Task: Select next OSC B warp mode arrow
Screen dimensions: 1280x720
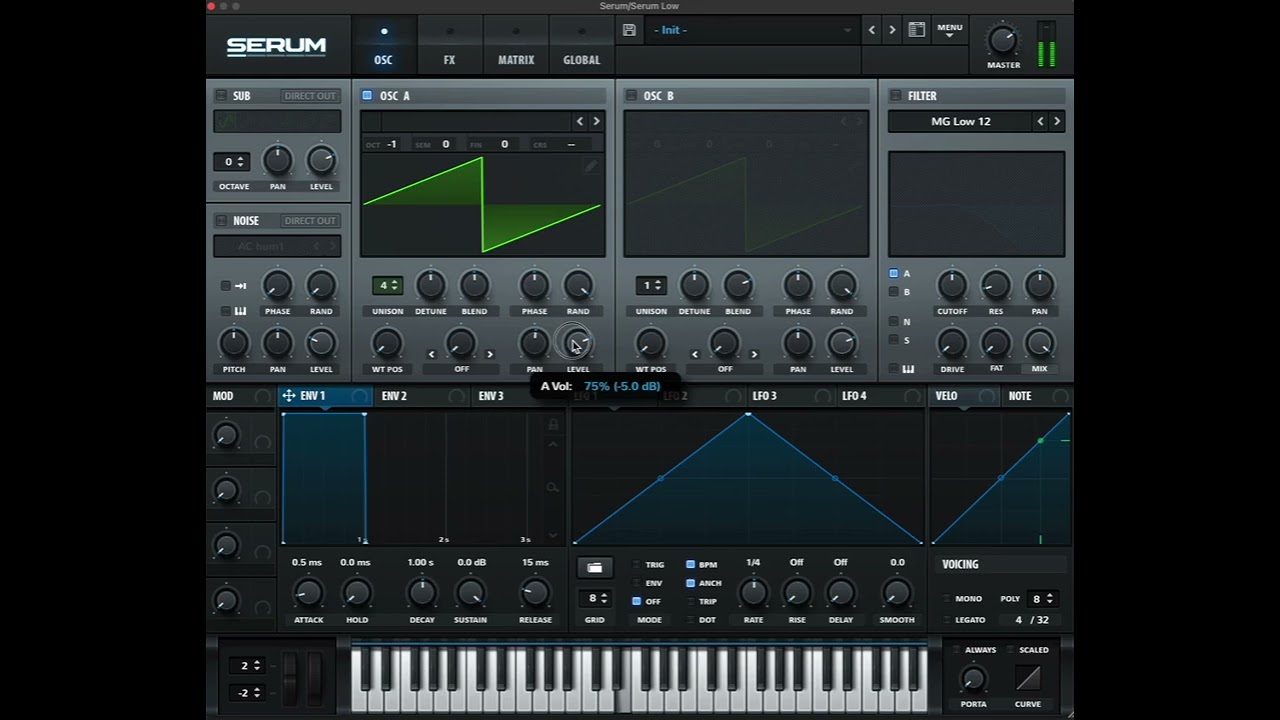Action: pos(754,354)
